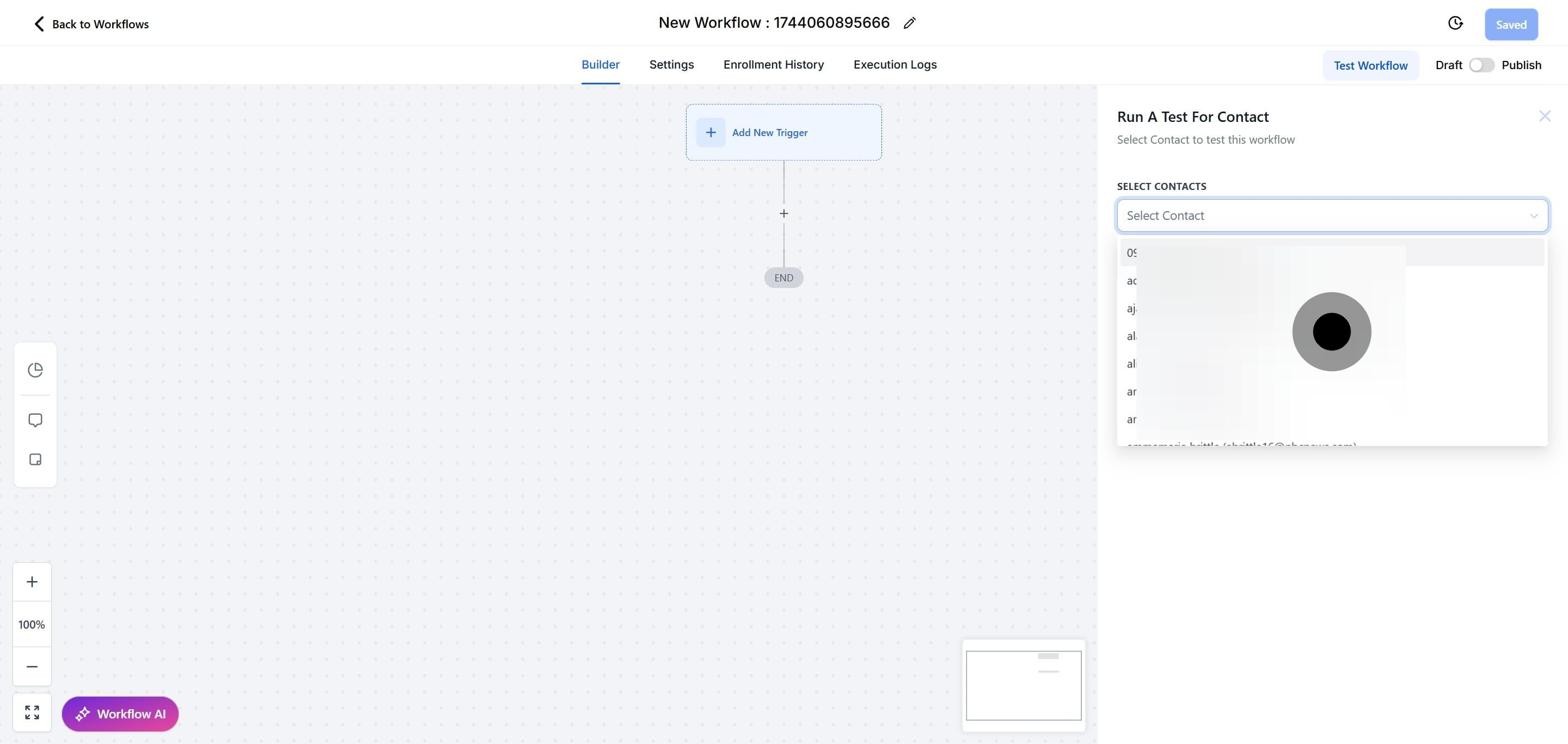This screenshot has width=1568, height=744.
Task: Switch to the Settings tab
Action: click(671, 64)
